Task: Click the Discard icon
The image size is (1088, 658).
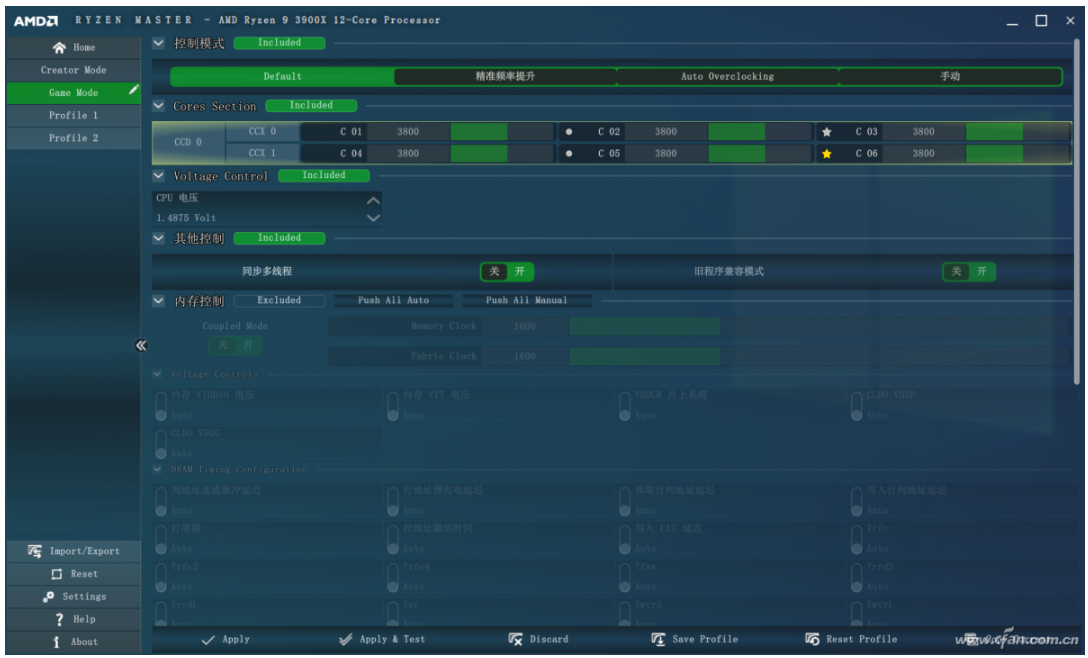Action: [x=515, y=639]
